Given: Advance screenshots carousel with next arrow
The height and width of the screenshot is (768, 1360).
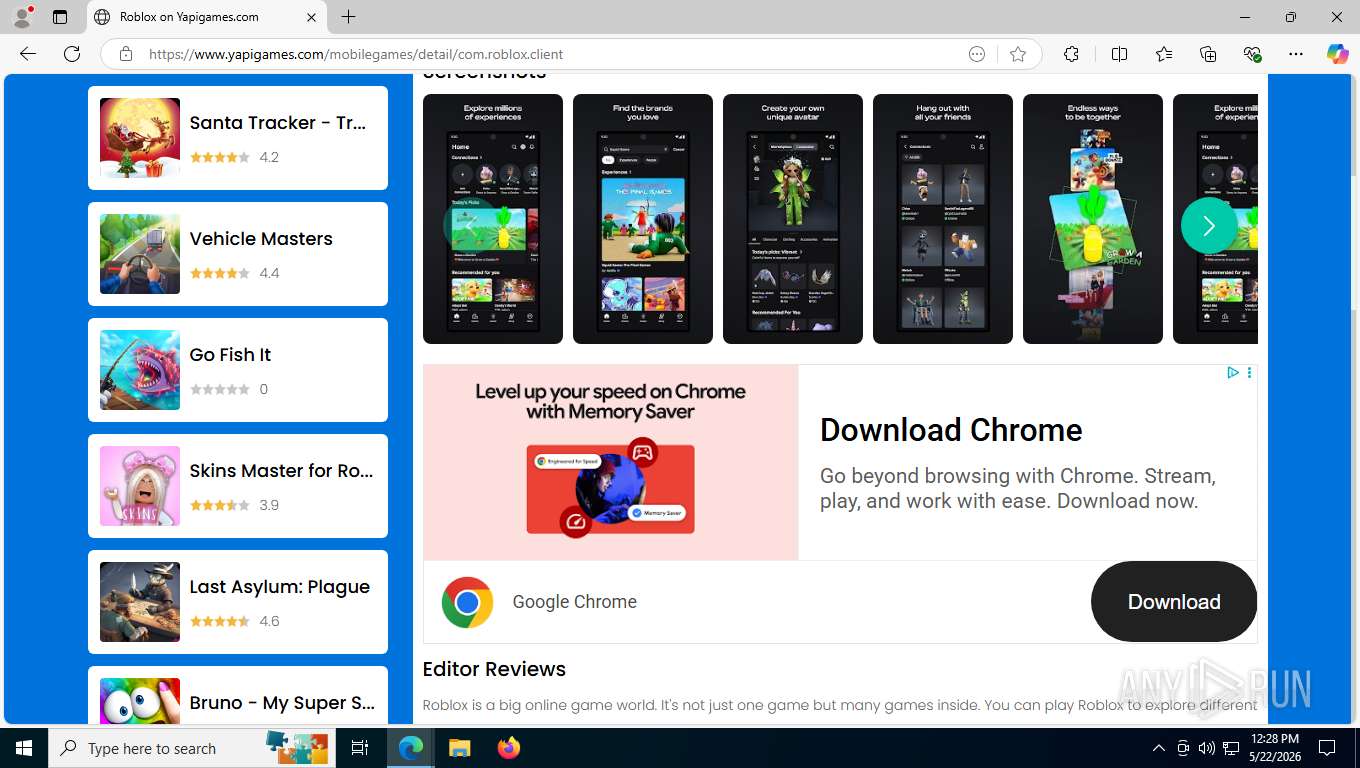Looking at the screenshot, I should pos(1209,225).
